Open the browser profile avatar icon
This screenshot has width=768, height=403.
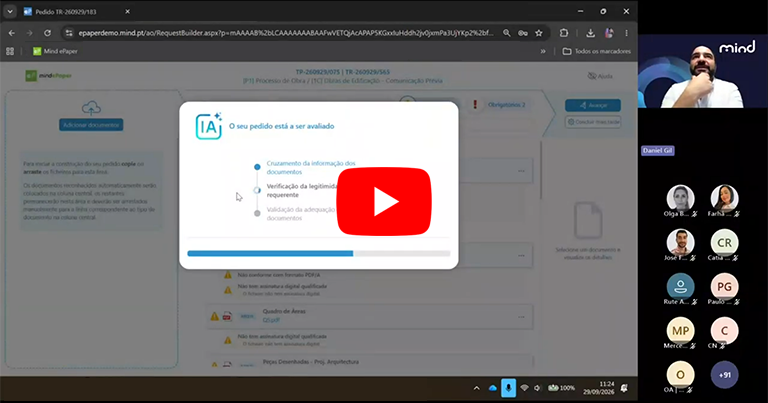pyautogui.click(x=609, y=33)
